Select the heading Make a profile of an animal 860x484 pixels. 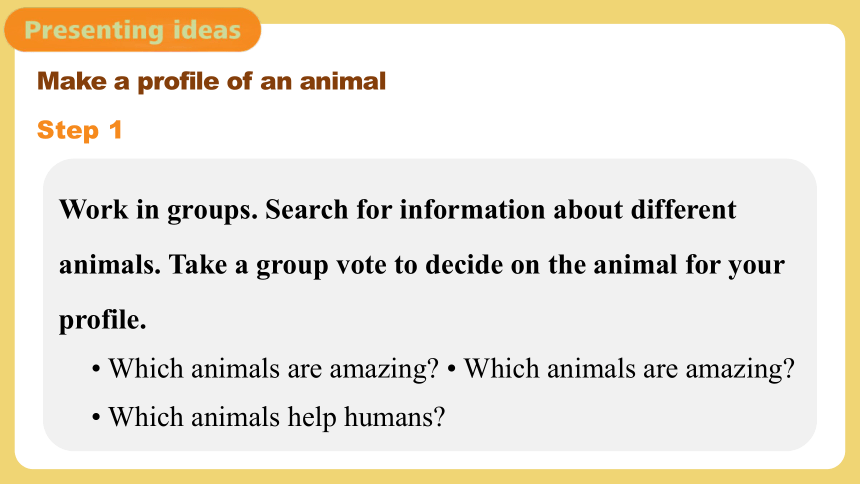[211, 81]
